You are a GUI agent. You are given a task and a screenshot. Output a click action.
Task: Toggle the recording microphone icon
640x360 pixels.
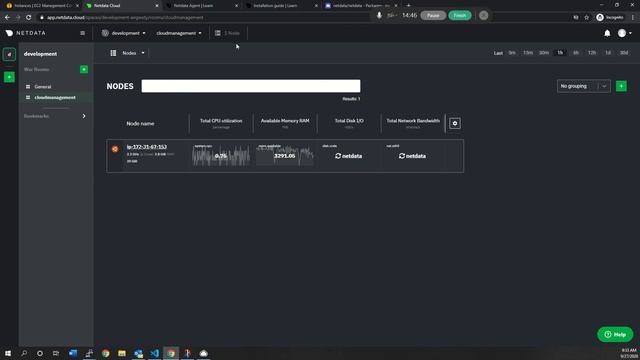coord(379,16)
